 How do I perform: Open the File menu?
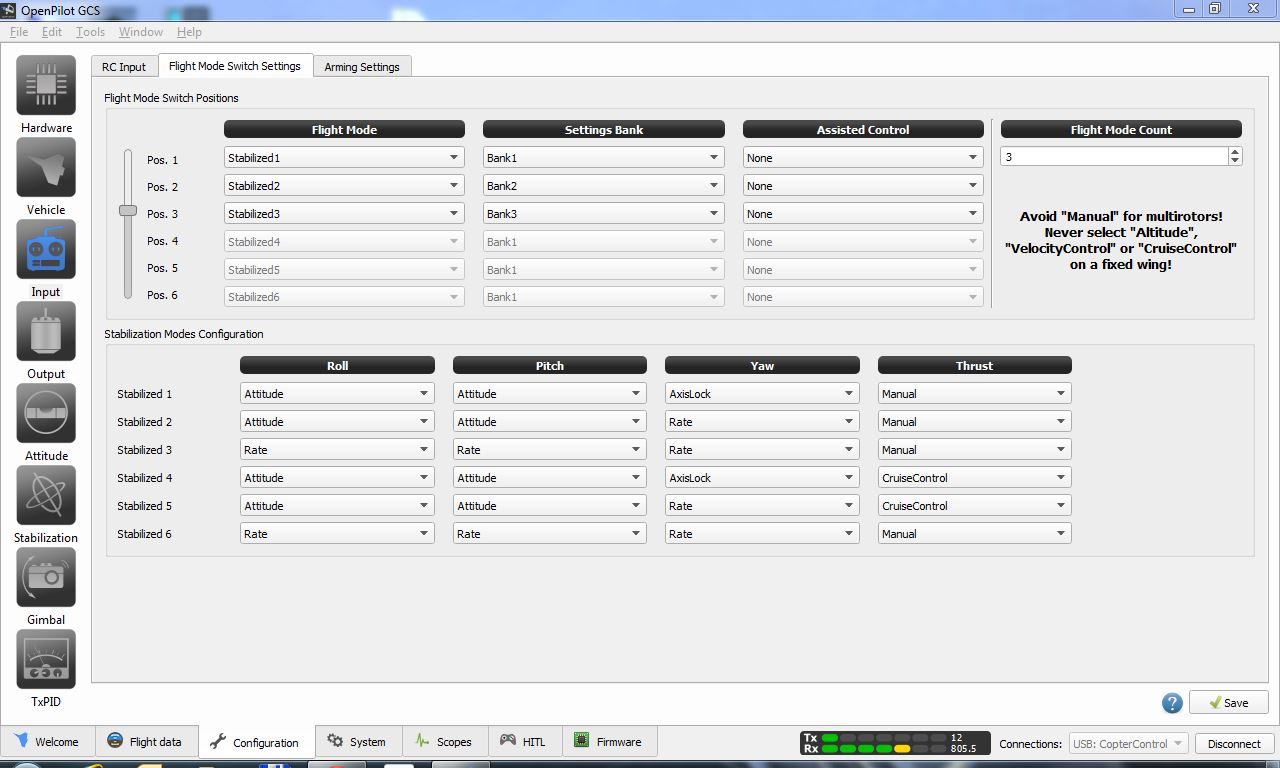coord(19,32)
